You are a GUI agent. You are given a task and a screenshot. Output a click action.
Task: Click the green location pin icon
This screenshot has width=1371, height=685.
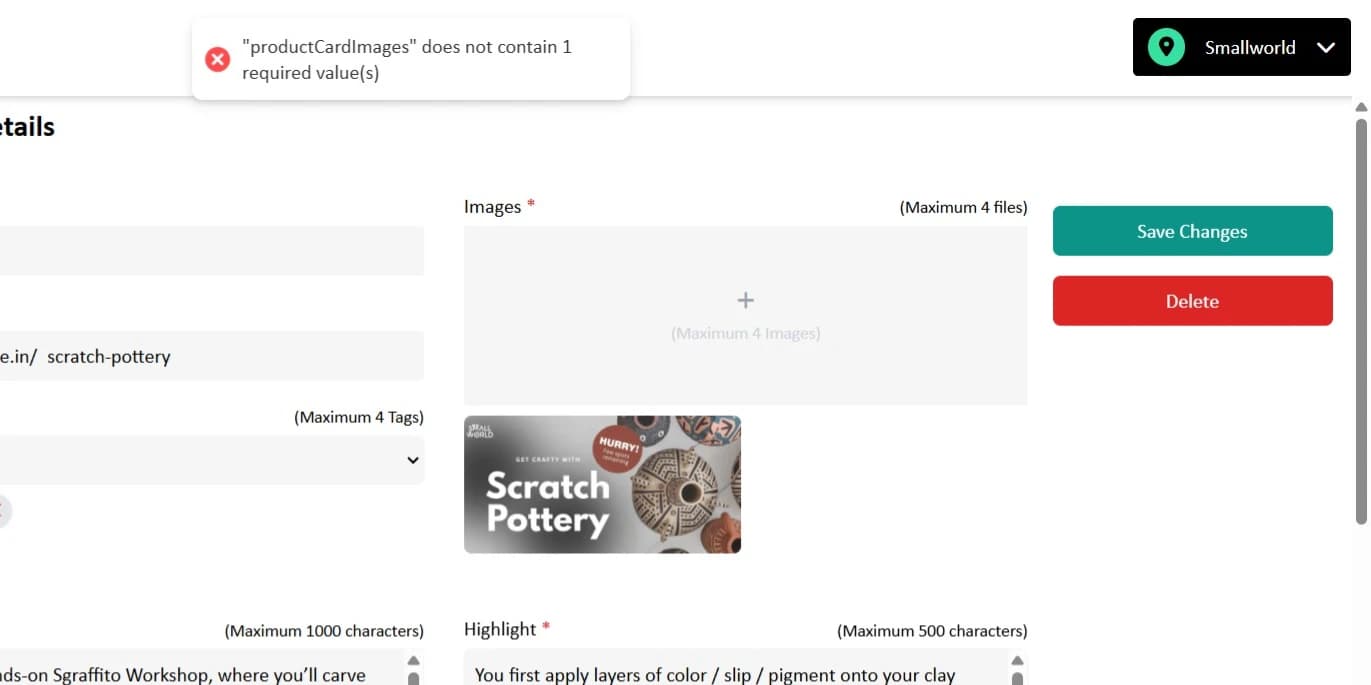point(1166,47)
